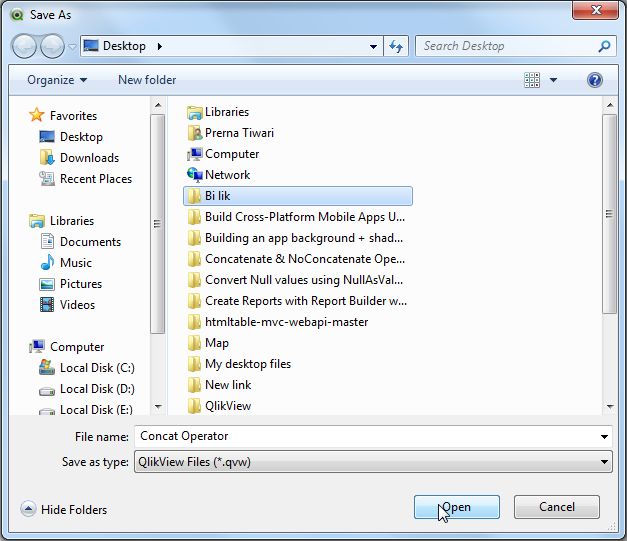Click navigation pane scroll up arrow

click(158, 105)
